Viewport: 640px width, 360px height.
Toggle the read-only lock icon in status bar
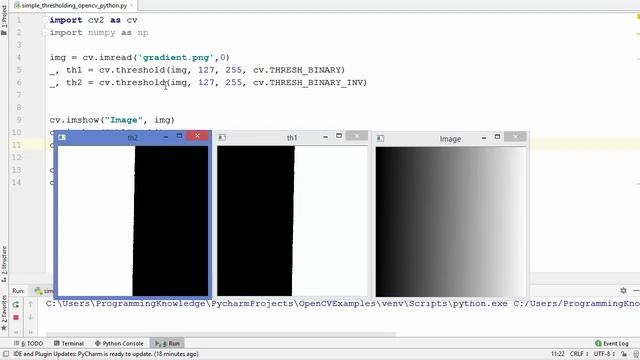tap(624, 354)
